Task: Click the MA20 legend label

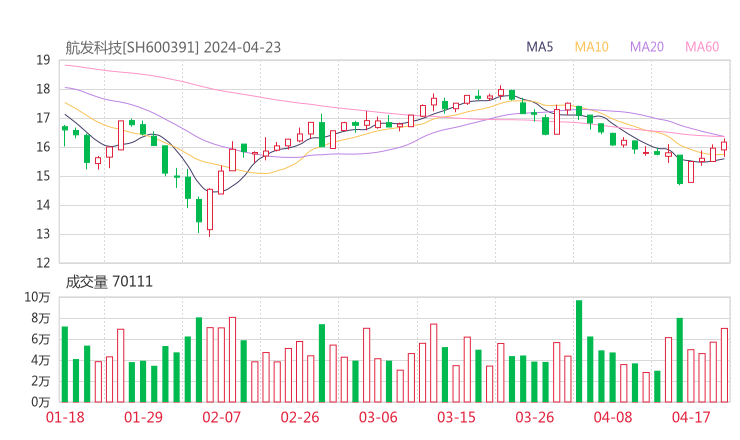Action: pyautogui.click(x=647, y=47)
